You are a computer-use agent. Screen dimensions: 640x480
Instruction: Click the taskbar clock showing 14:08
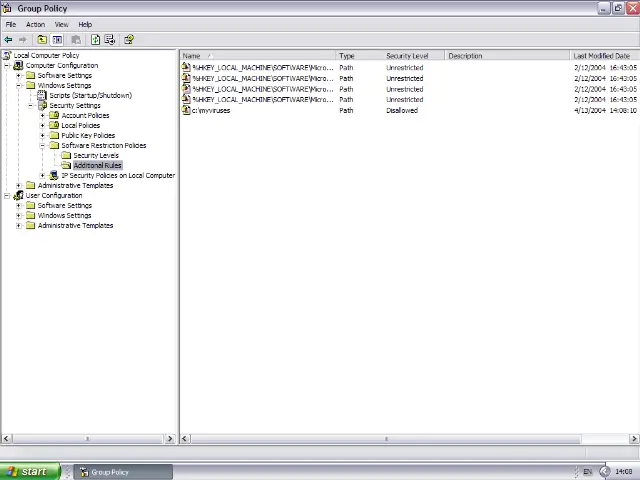click(623, 472)
